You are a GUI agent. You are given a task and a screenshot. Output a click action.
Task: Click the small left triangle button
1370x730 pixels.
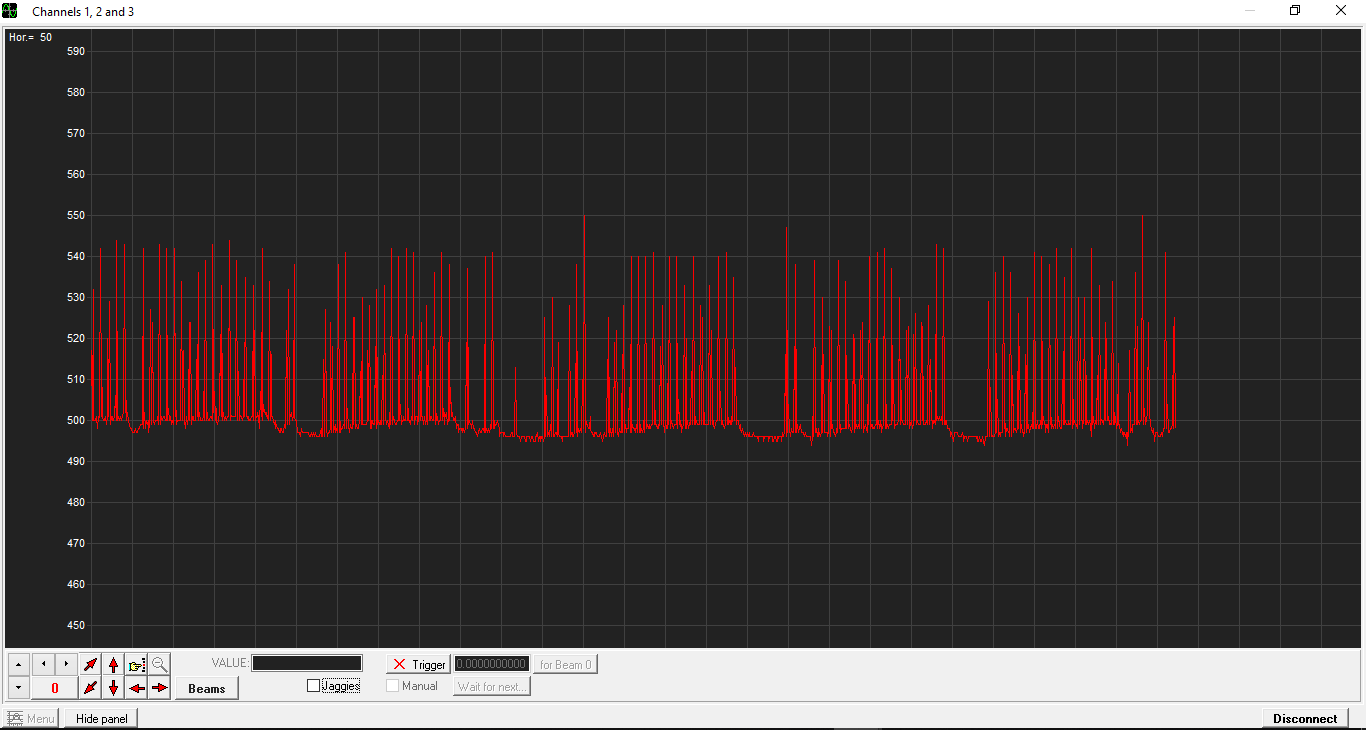click(43, 664)
